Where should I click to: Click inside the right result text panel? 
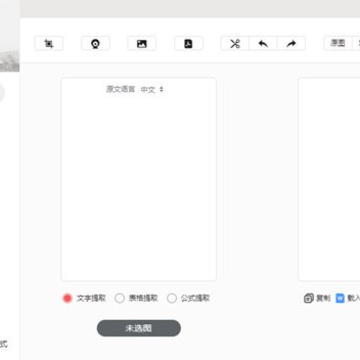pos(329,179)
